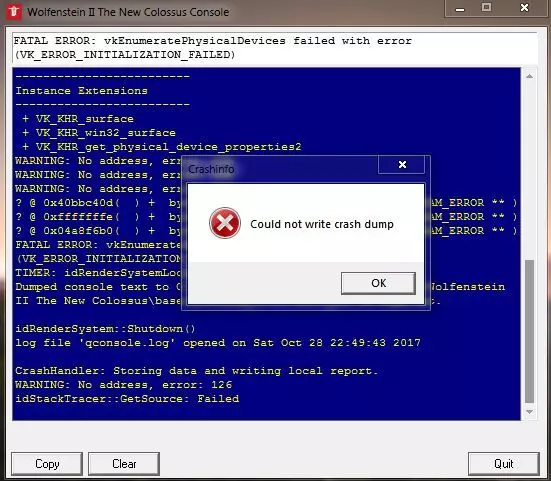The image size is (551, 481).
Task: Click the console scrollbar down arrow
Action: coord(530,411)
